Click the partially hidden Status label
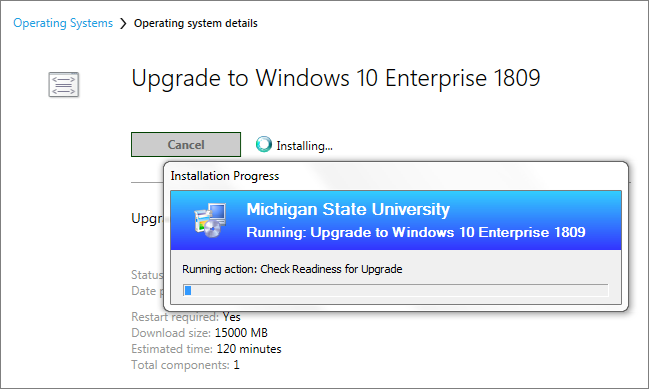The width and height of the screenshot is (649, 389). (147, 275)
